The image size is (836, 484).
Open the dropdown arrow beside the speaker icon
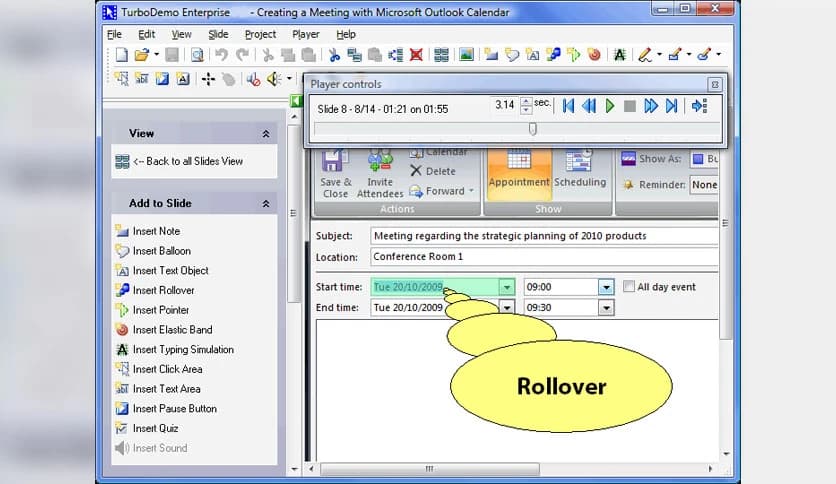point(289,79)
